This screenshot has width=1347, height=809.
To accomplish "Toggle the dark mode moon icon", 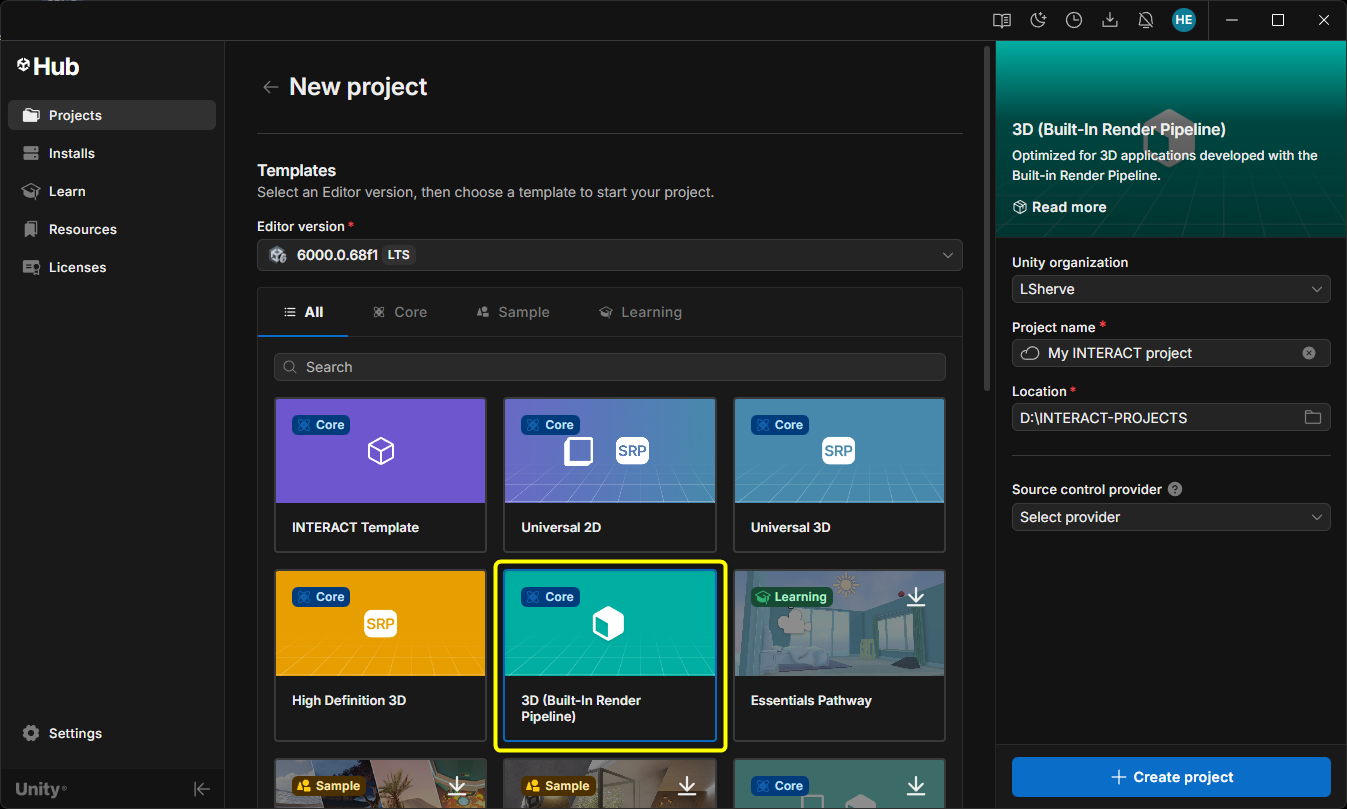I will [1038, 20].
